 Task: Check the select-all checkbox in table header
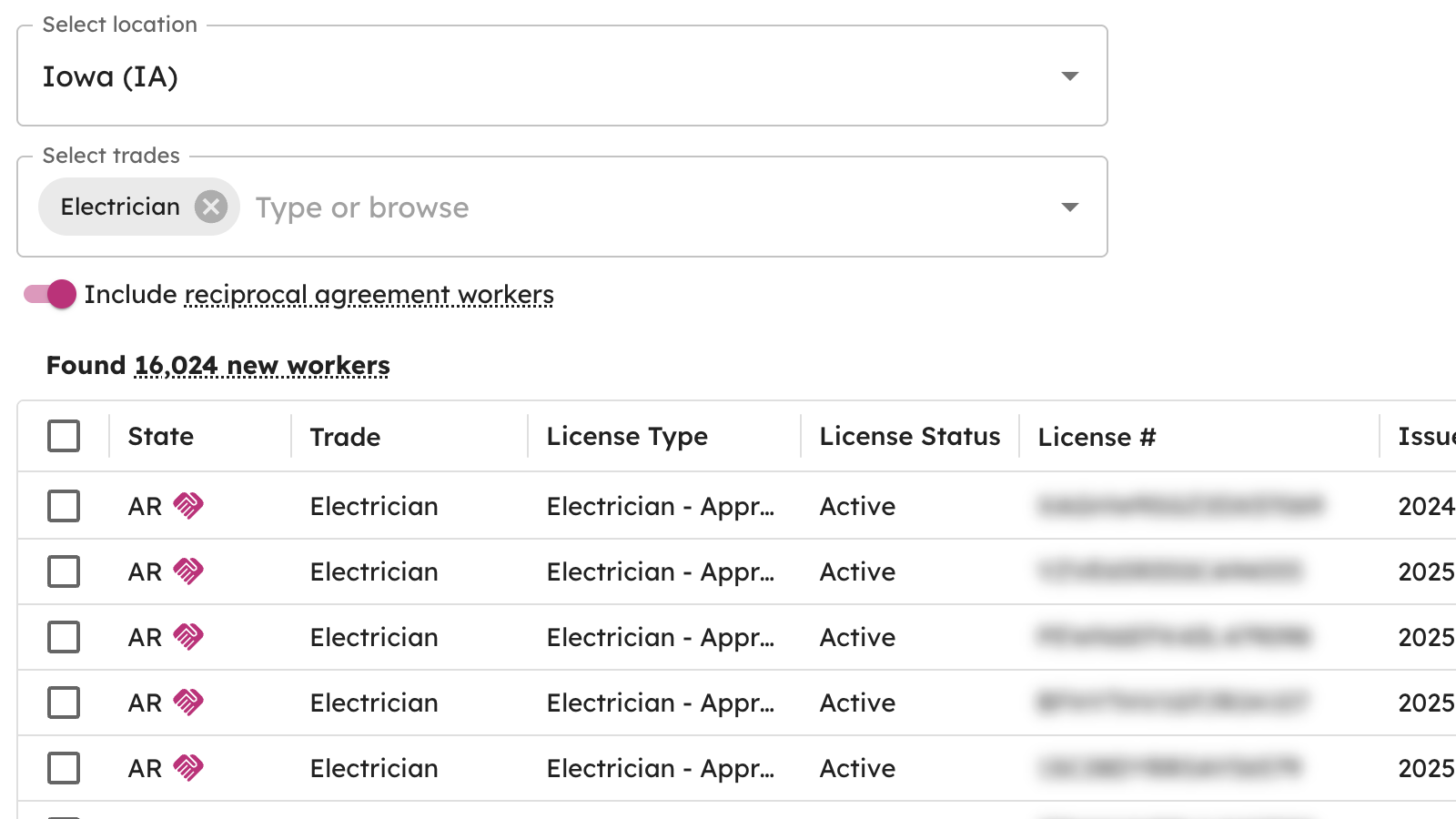point(64,436)
